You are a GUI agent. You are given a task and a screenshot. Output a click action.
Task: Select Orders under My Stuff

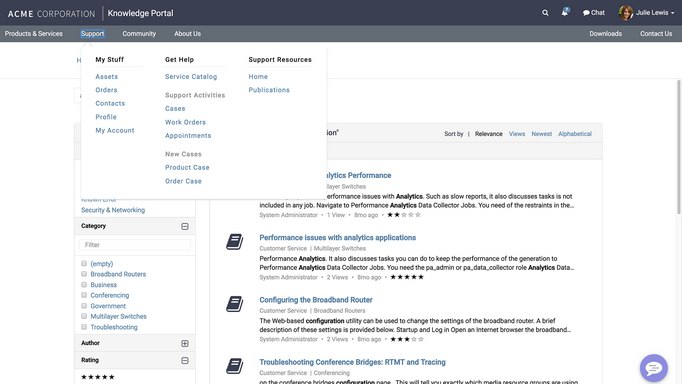click(106, 90)
